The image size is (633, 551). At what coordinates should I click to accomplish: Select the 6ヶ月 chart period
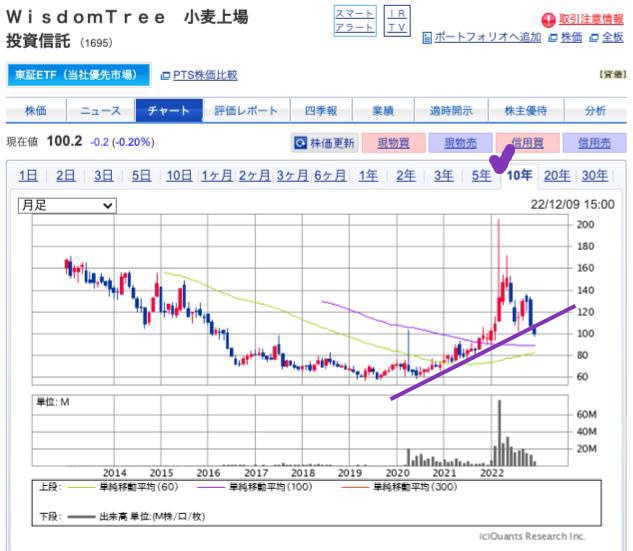click(330, 176)
